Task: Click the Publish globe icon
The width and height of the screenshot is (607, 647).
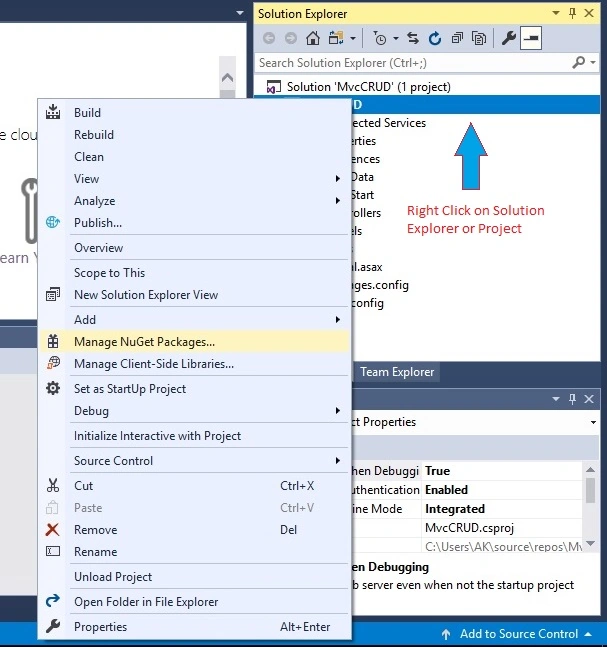Action: (x=53, y=222)
